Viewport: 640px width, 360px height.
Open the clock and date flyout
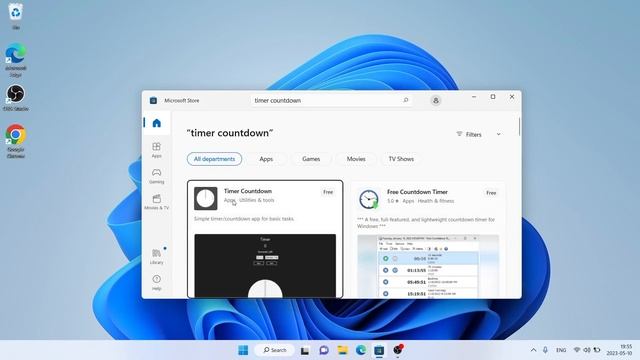pyautogui.click(x=619, y=350)
